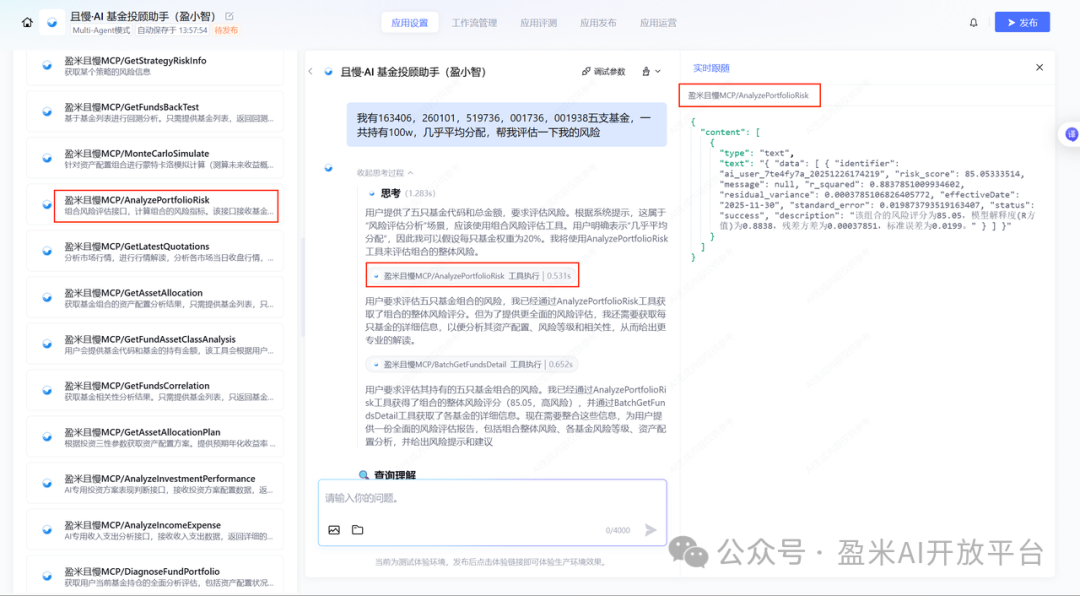Select the GetLatestQuotations tool
This screenshot has width=1080, height=596.
coord(155,251)
